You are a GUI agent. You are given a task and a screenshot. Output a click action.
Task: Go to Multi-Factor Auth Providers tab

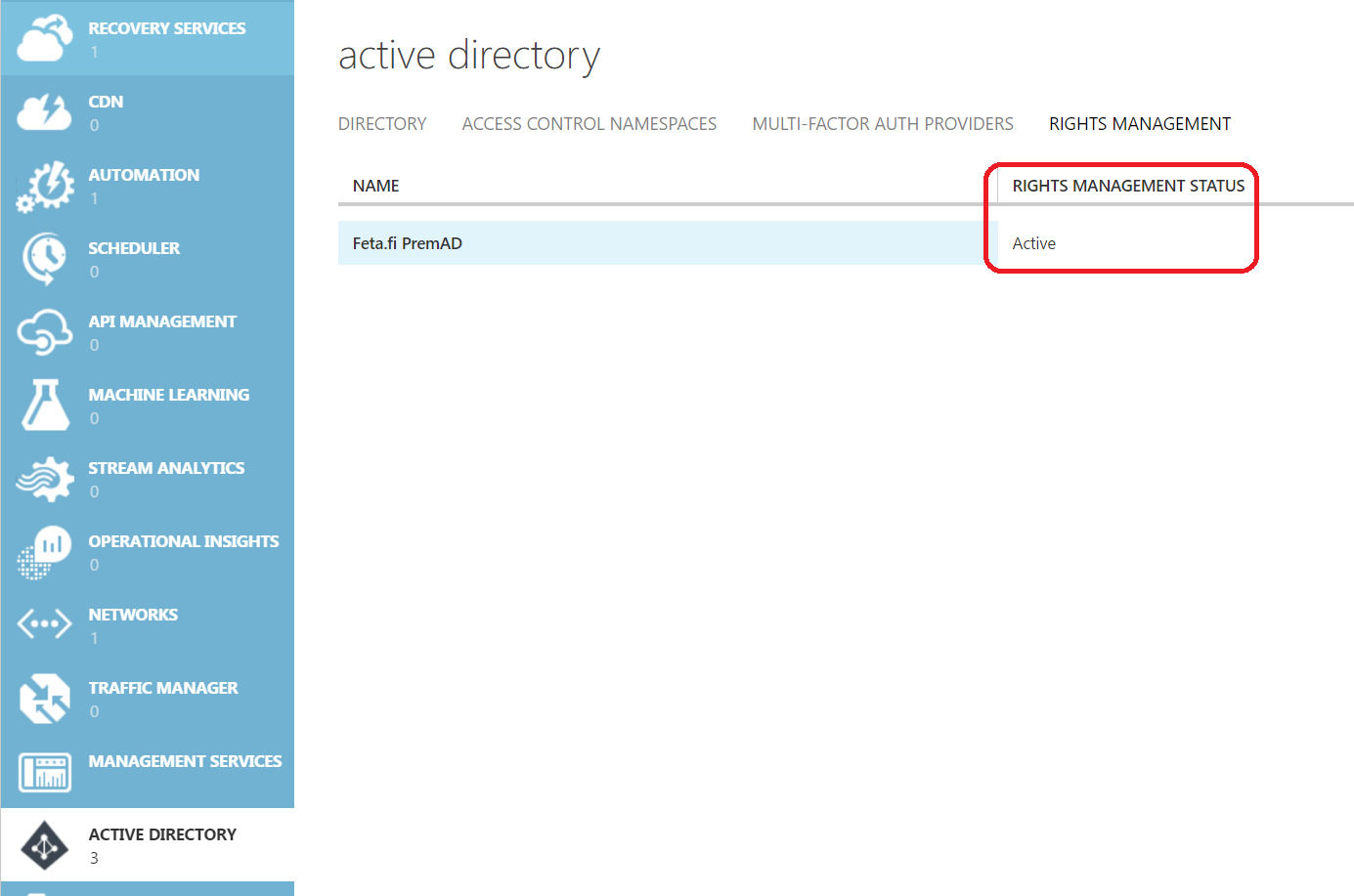[882, 124]
